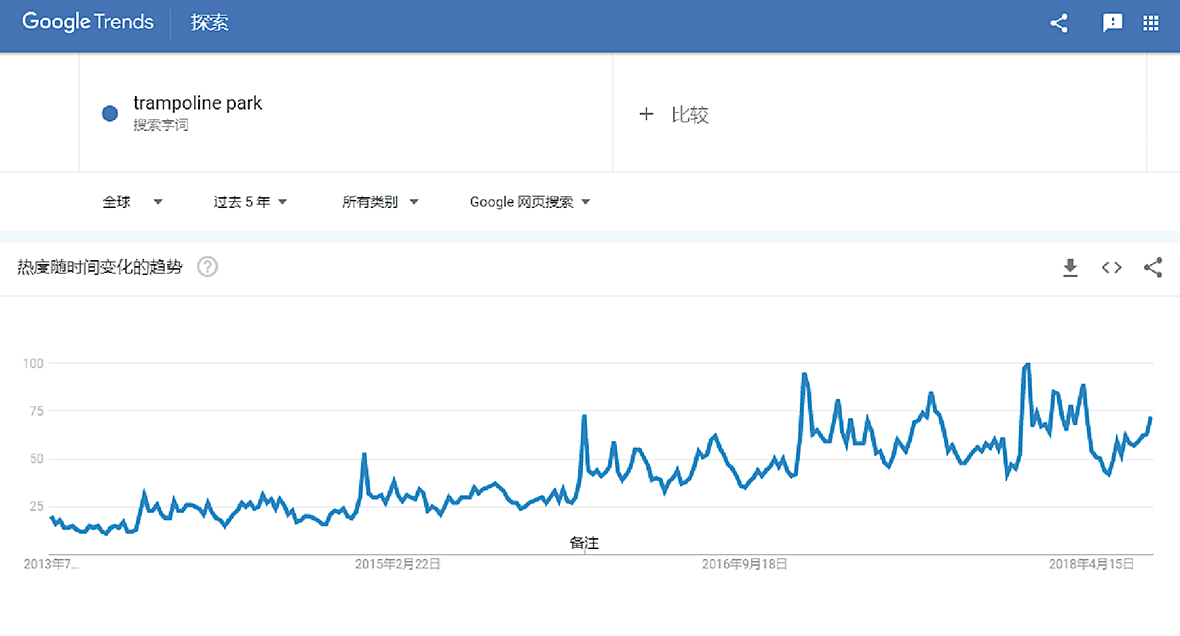This screenshot has height=636, width=1180.
Task: Click the embed code icon
Action: 1111,267
